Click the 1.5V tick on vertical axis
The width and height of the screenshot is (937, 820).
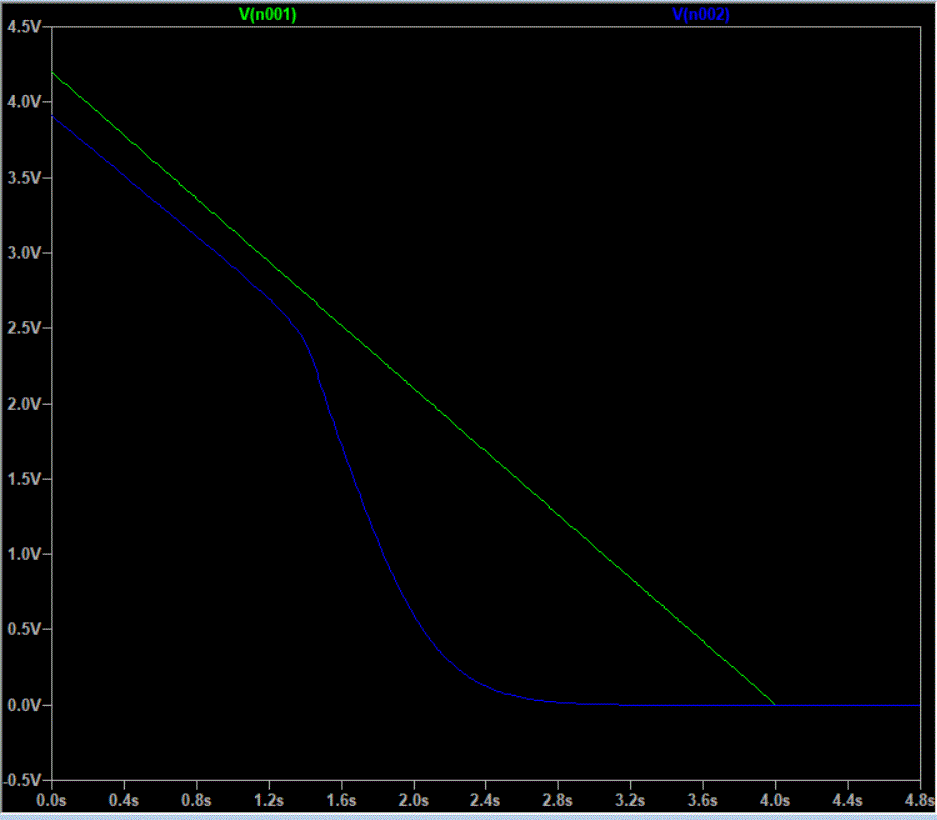click(x=23, y=479)
